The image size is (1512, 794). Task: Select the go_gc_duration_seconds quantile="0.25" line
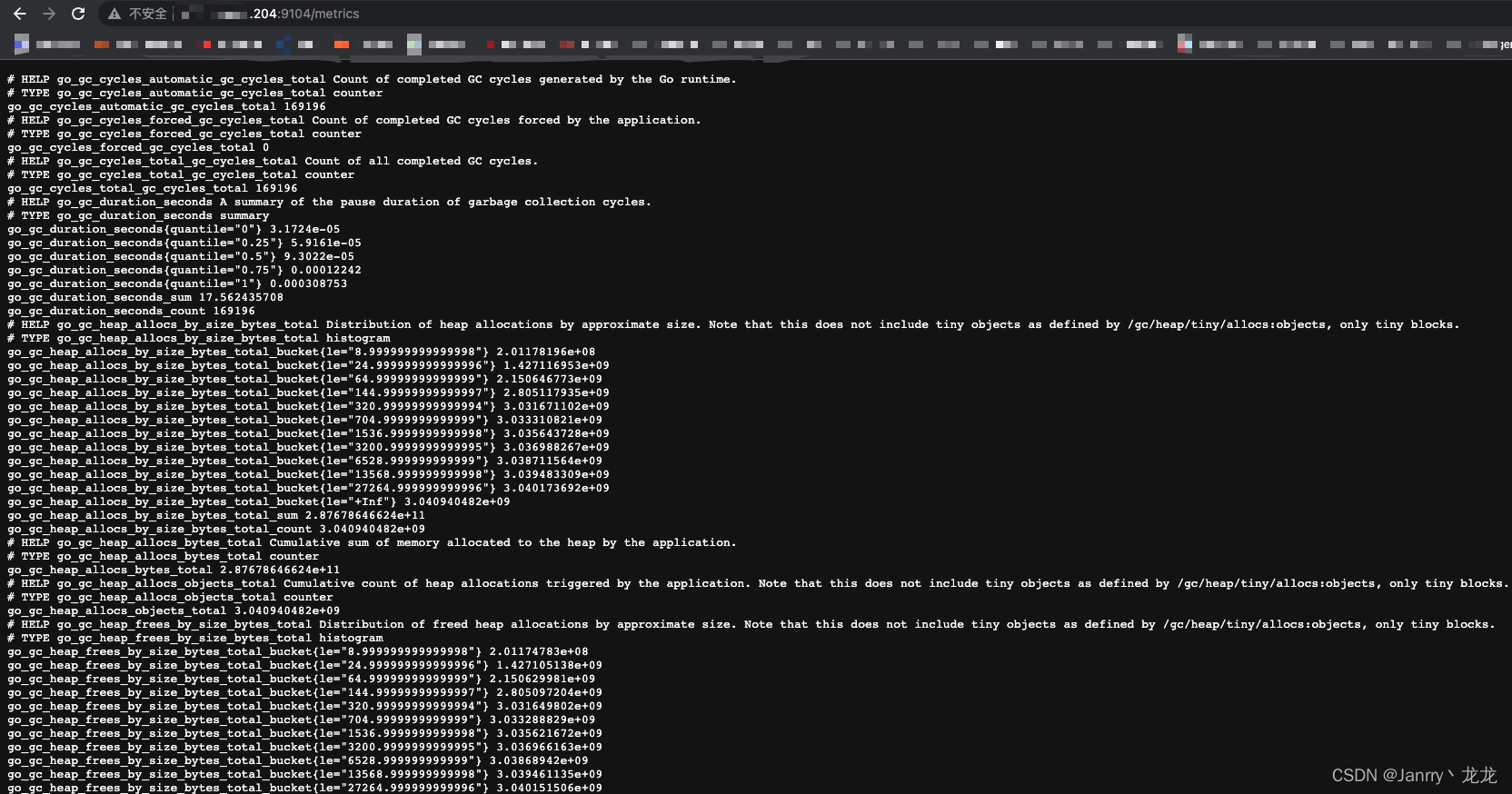pyautogui.click(x=184, y=243)
